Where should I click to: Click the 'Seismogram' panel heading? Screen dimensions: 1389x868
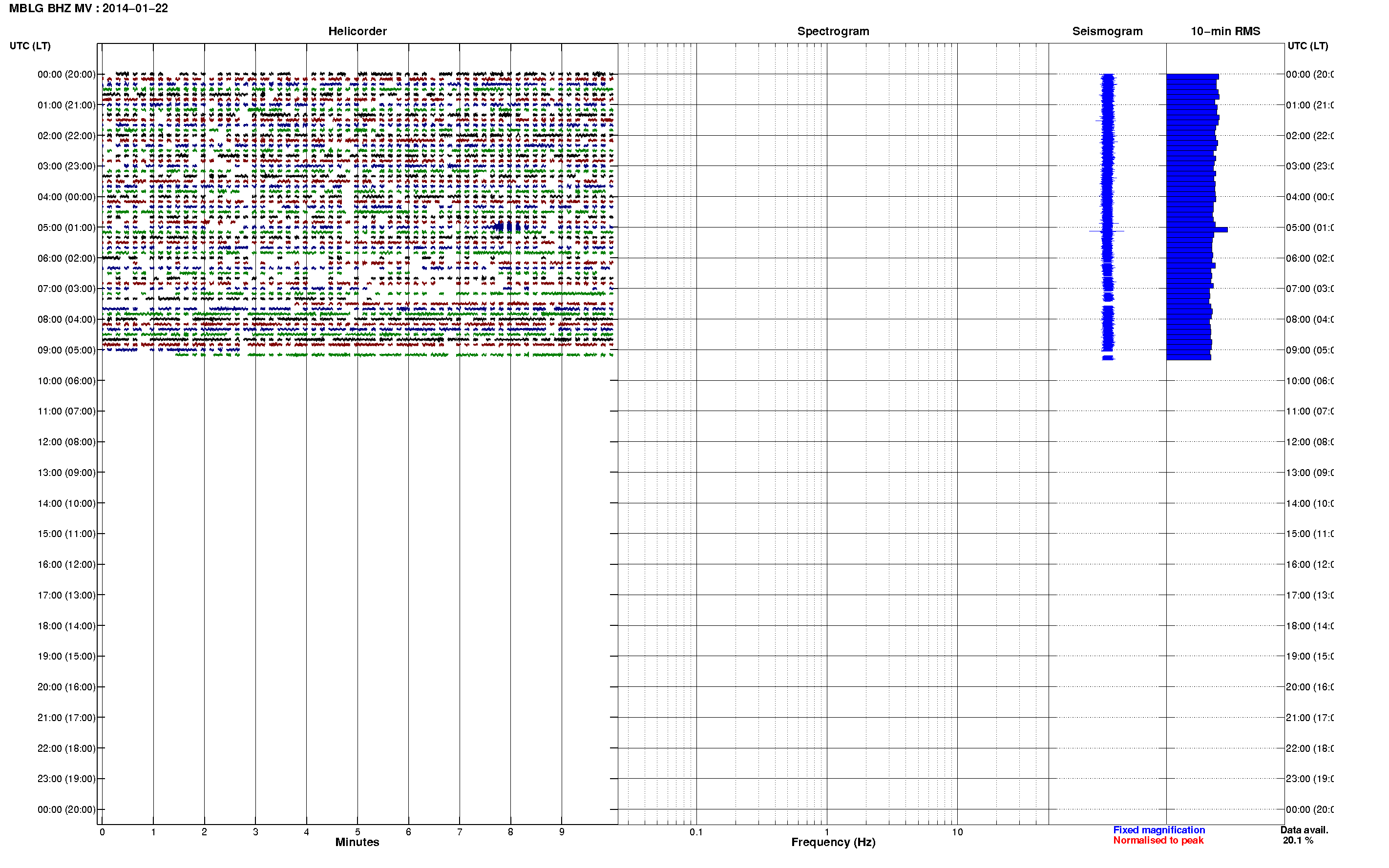coord(1107,32)
